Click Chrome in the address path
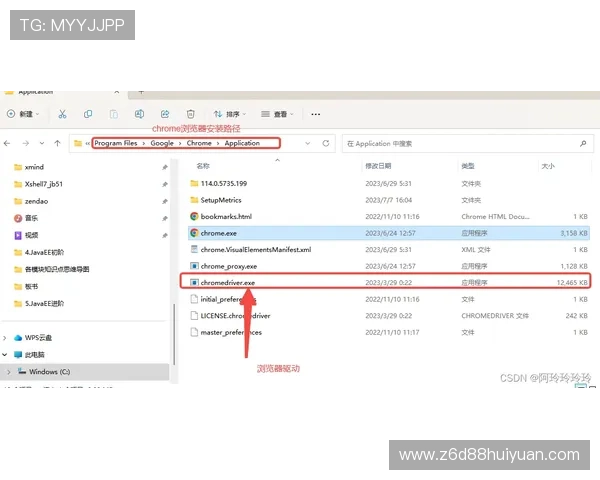 (199, 143)
